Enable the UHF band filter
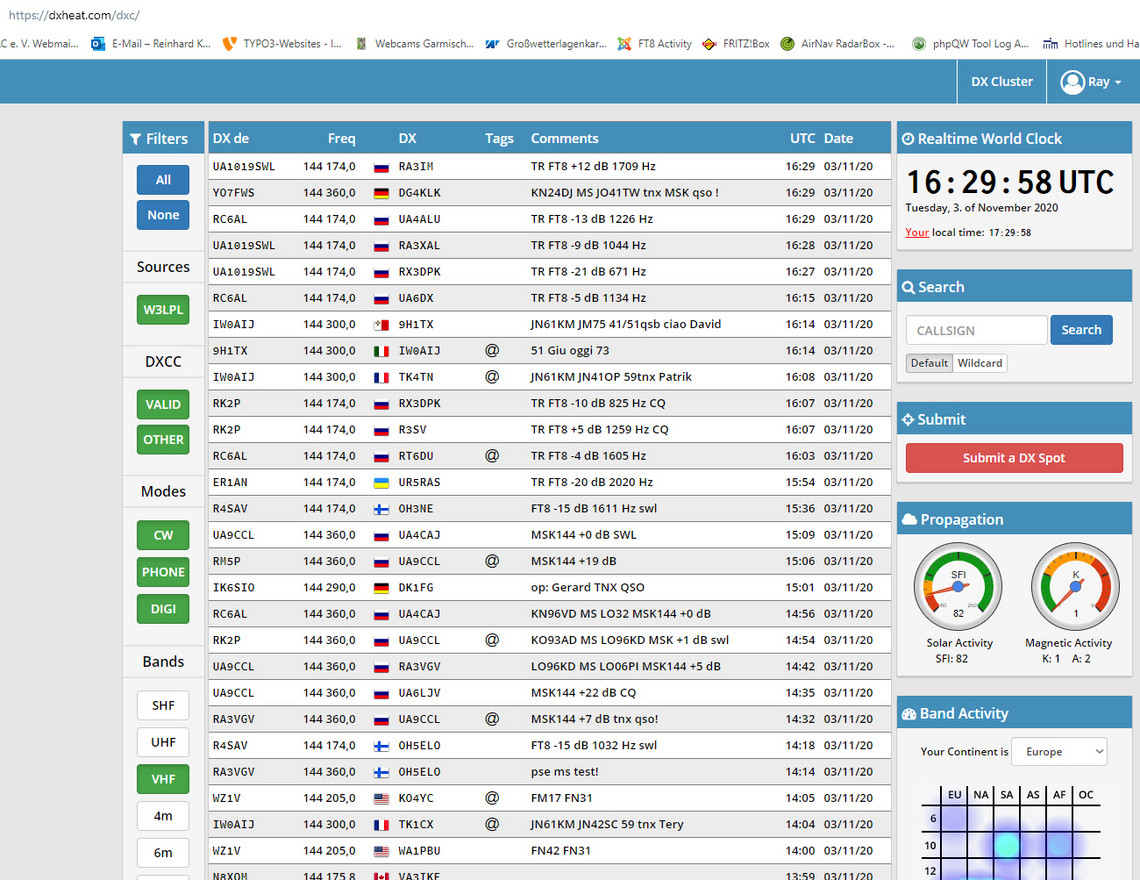The height and width of the screenshot is (880, 1140). pos(163,742)
